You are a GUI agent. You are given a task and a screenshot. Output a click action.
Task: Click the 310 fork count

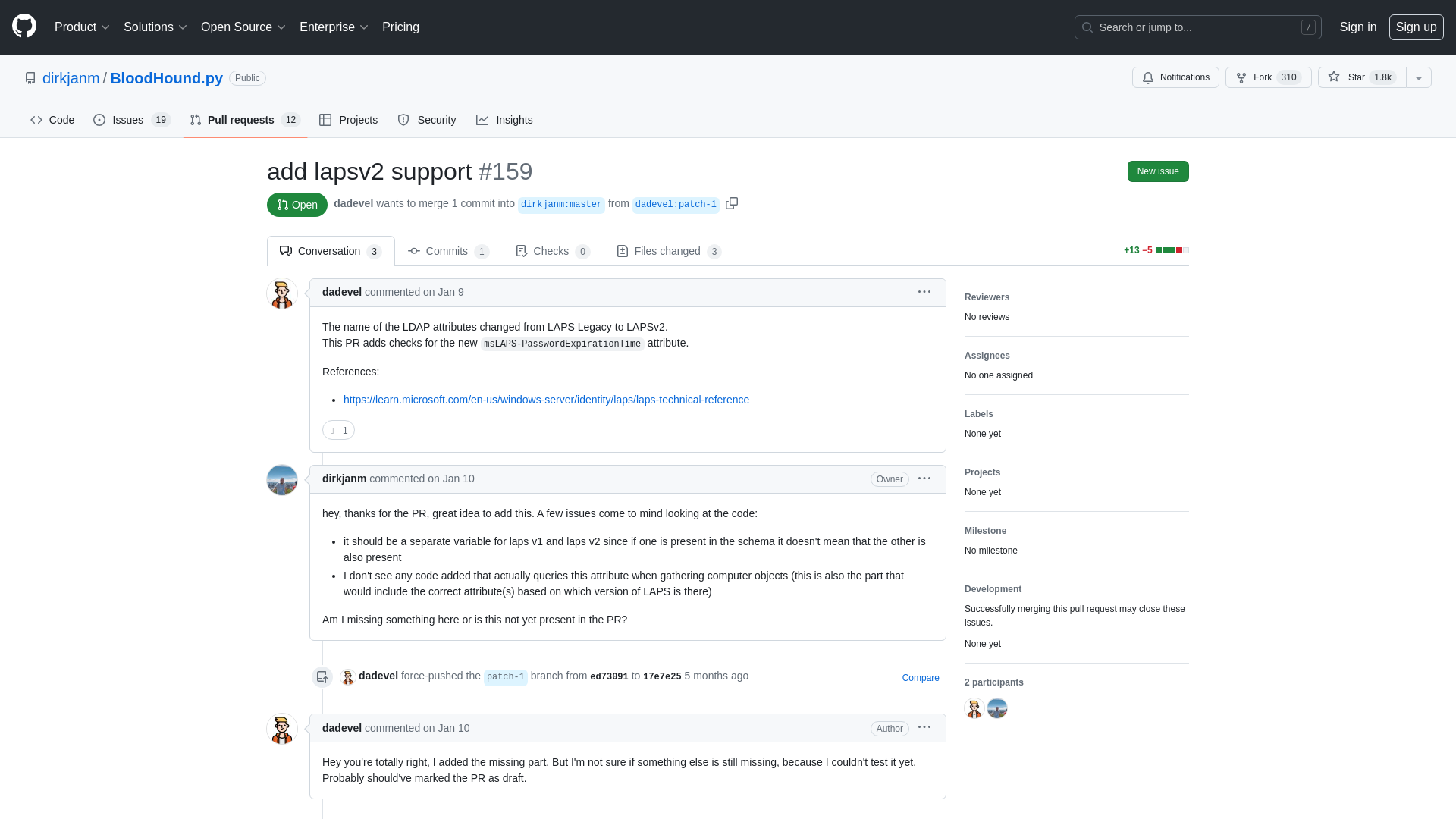(1288, 77)
